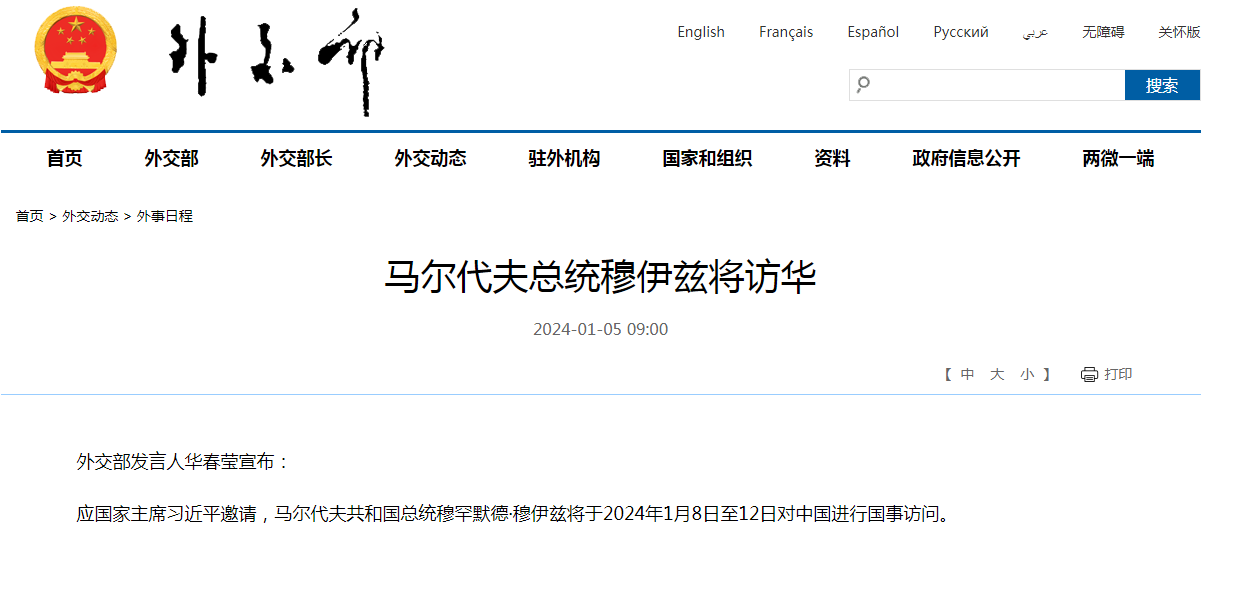This screenshot has height=594, width=1240.
Task: Set font size to 小
Action: (1027, 375)
